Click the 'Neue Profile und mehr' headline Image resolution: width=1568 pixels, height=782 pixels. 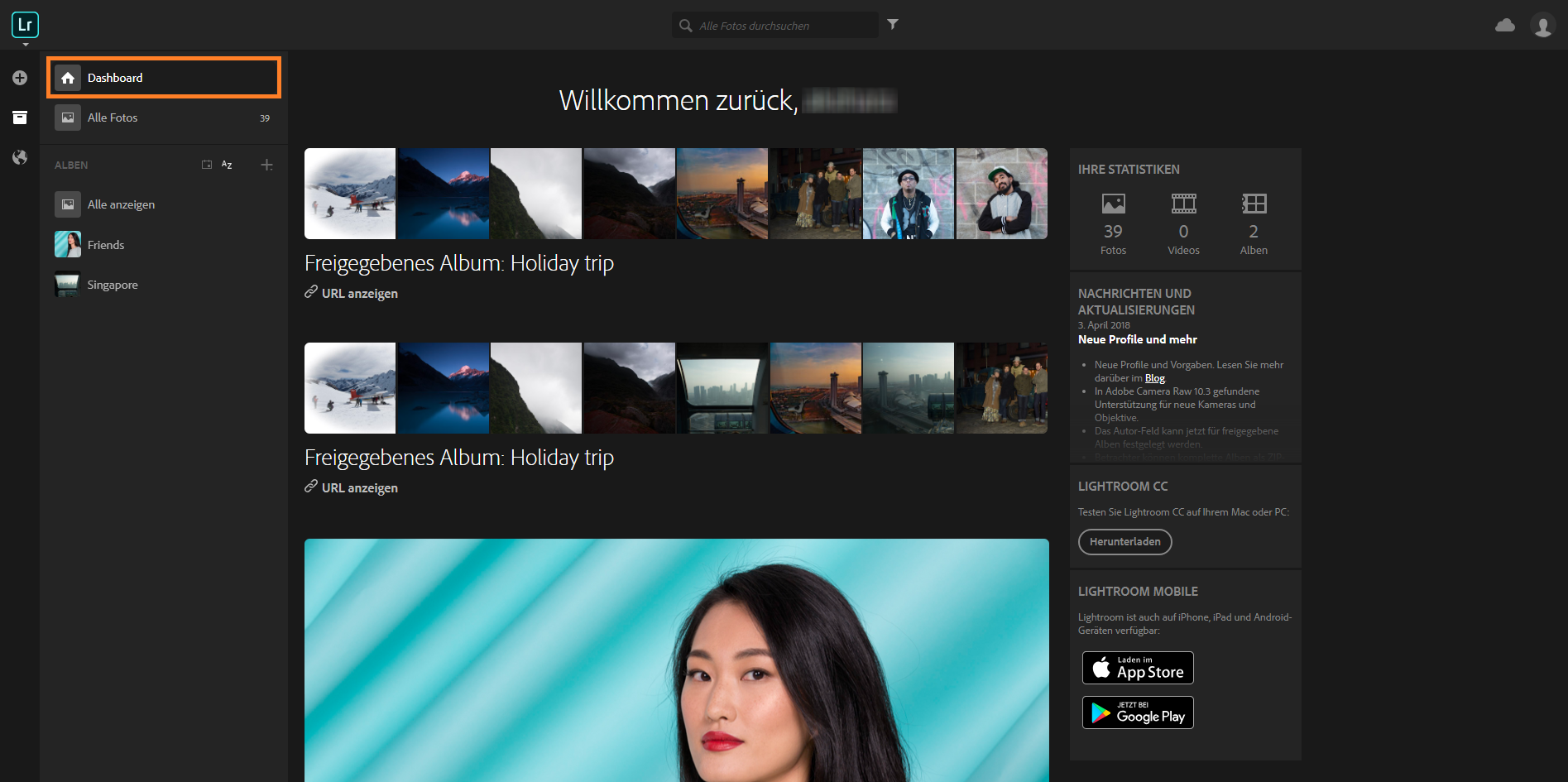tap(1138, 339)
